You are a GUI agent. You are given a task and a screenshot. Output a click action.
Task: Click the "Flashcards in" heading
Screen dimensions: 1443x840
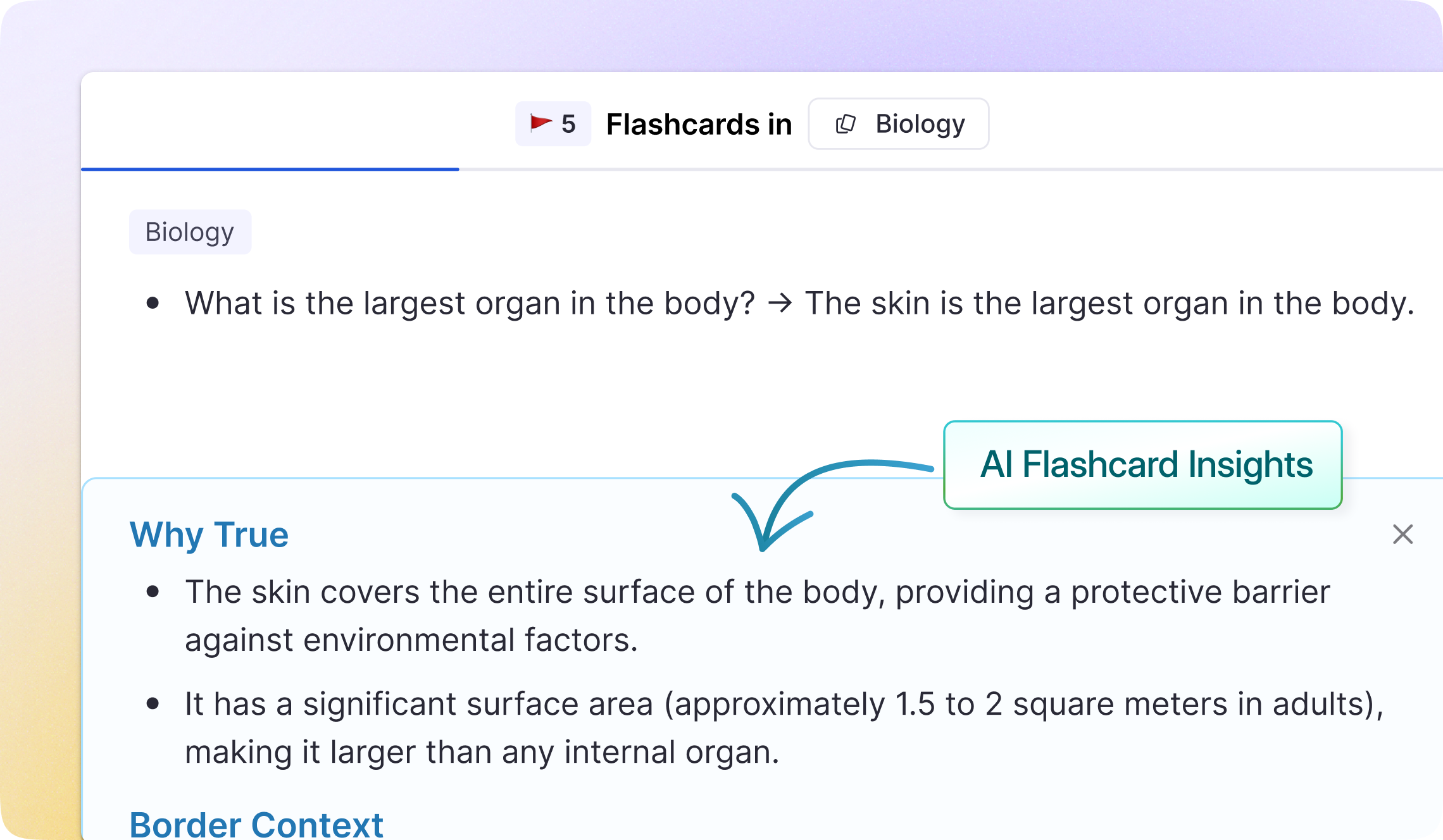pyautogui.click(x=699, y=124)
